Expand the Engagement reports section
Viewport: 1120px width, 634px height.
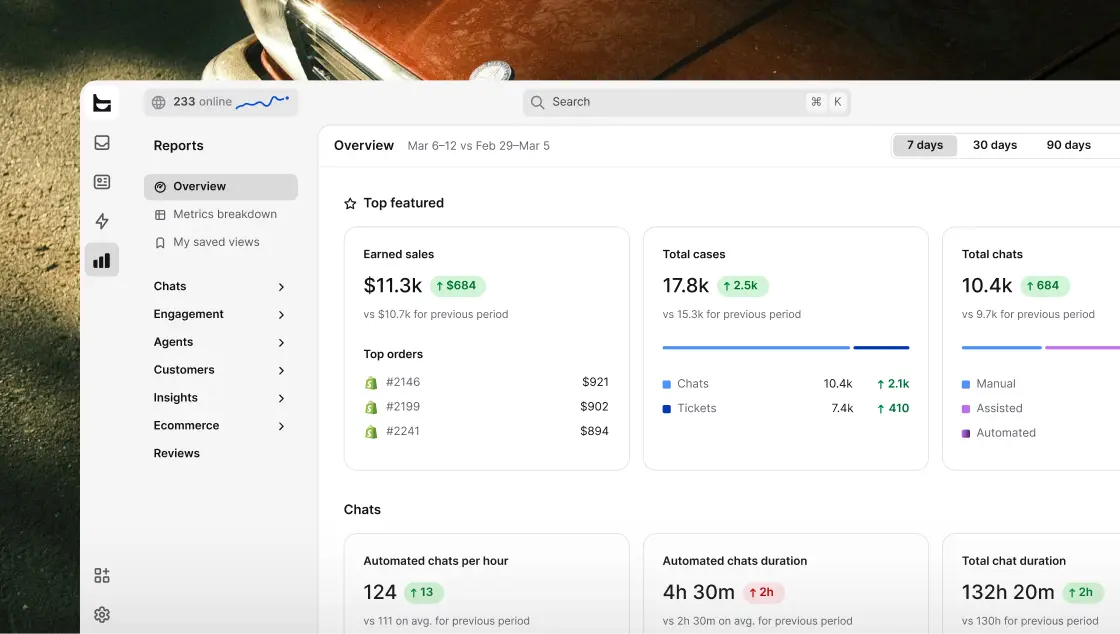(x=220, y=314)
